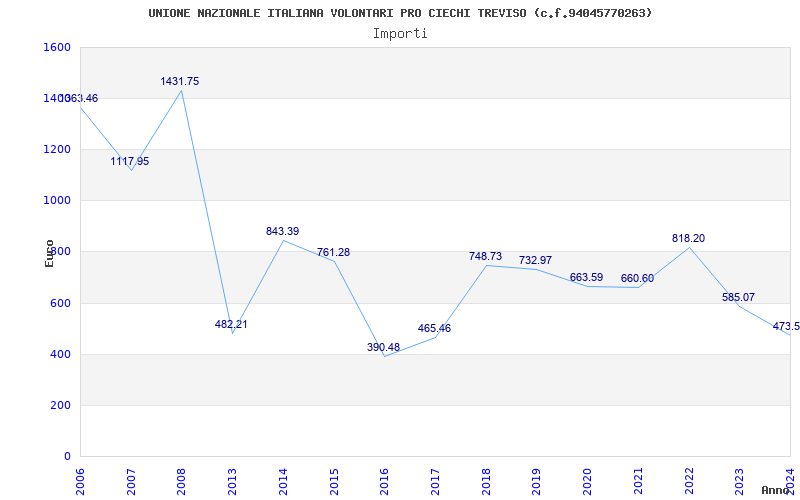
Task: Select the 843.39 value above 2014
Action: [x=282, y=231]
